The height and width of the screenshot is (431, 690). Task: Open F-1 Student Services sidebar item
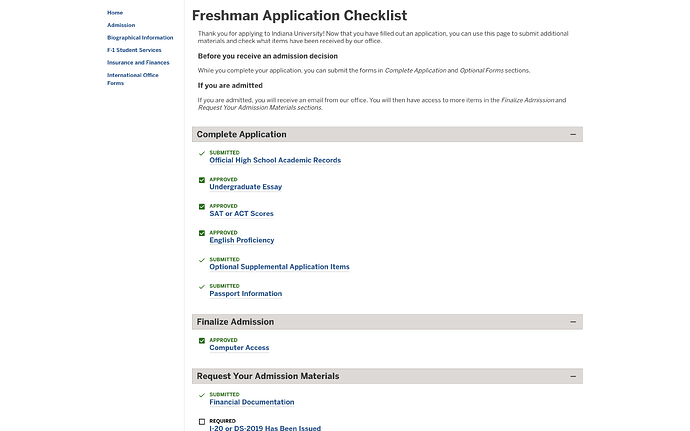[x=134, y=49]
